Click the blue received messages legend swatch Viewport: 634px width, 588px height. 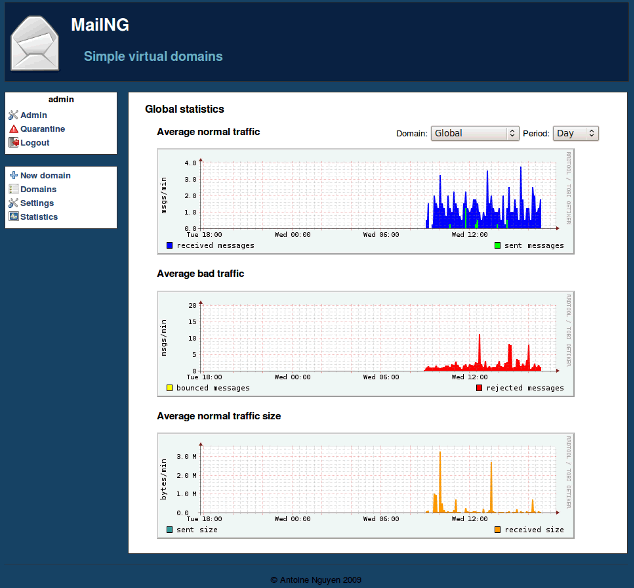[170, 245]
